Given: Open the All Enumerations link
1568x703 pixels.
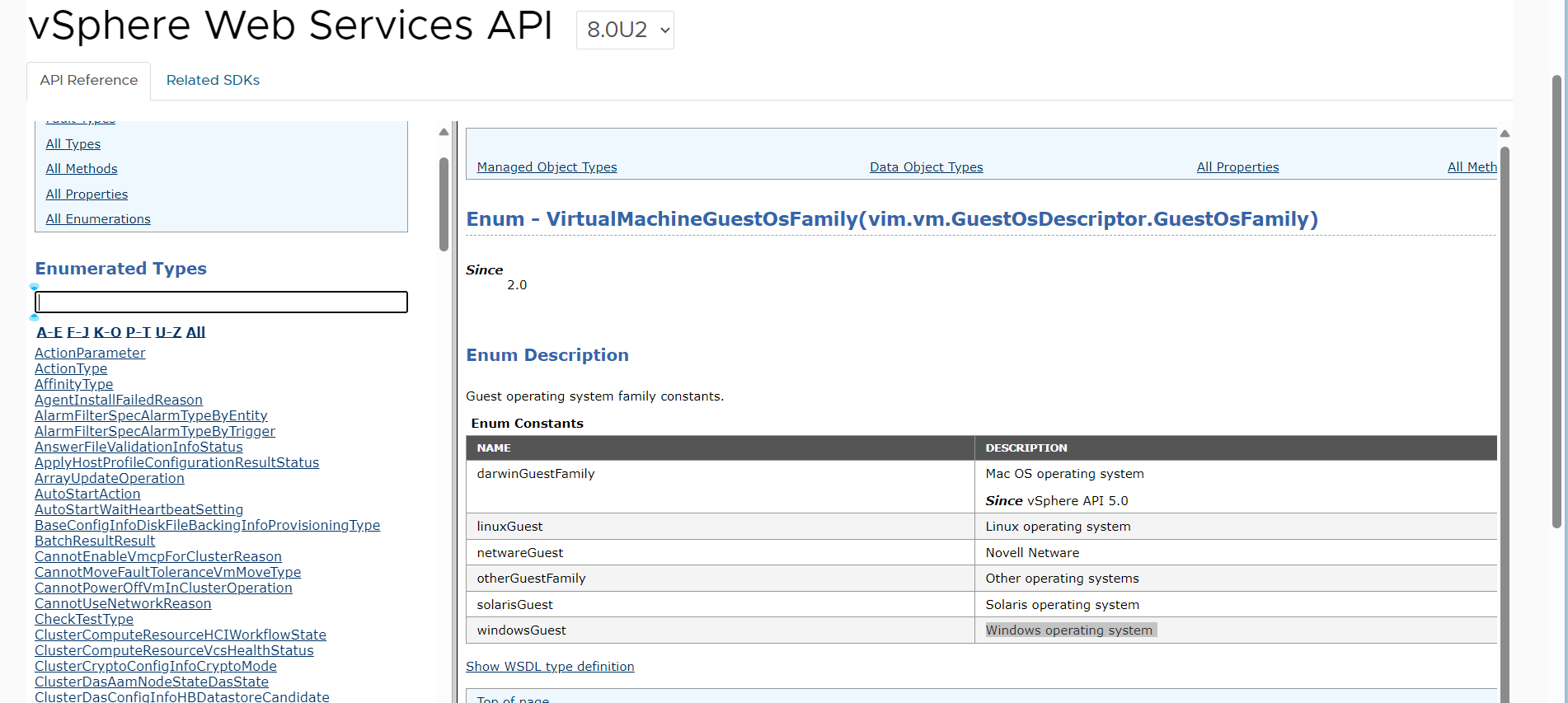Looking at the screenshot, I should point(98,219).
